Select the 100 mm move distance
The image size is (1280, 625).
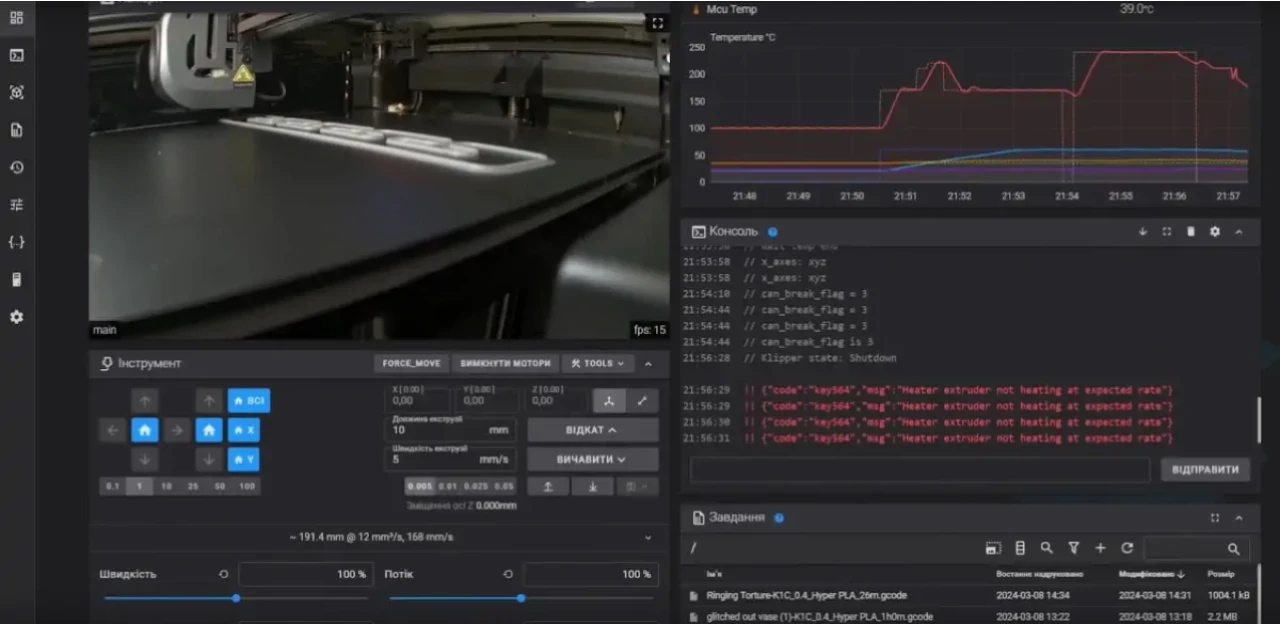click(x=247, y=486)
